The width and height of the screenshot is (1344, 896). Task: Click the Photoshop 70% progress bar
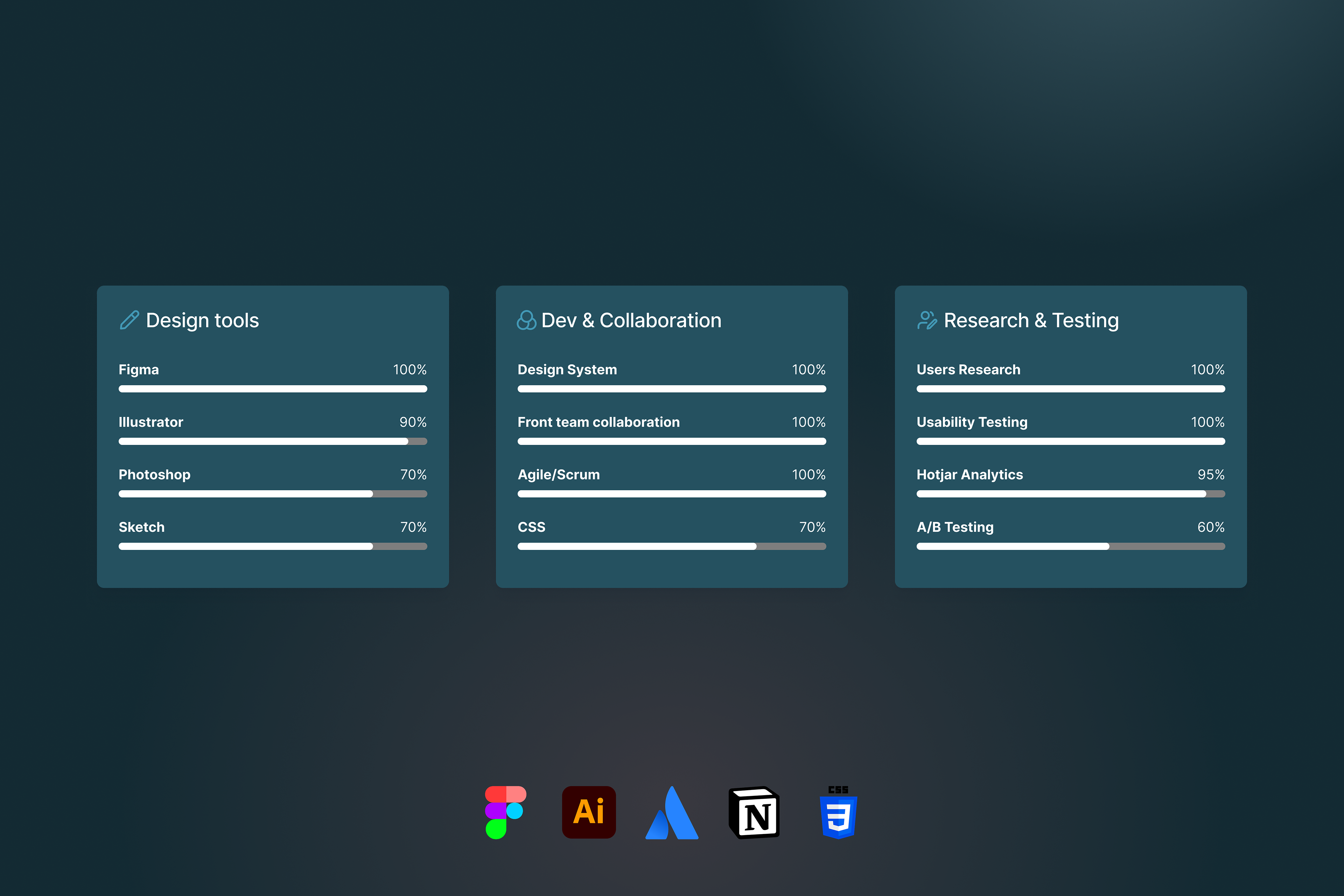coord(273,494)
